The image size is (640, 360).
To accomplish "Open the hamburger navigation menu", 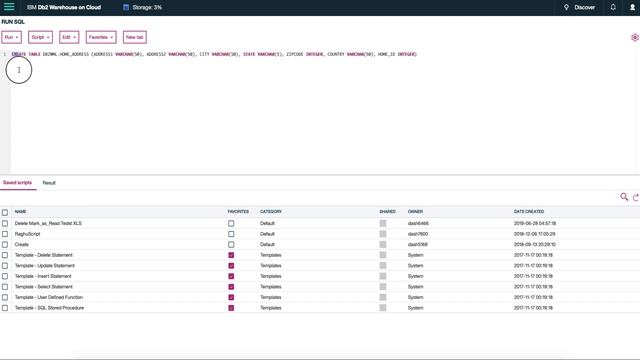I will 9,7.
